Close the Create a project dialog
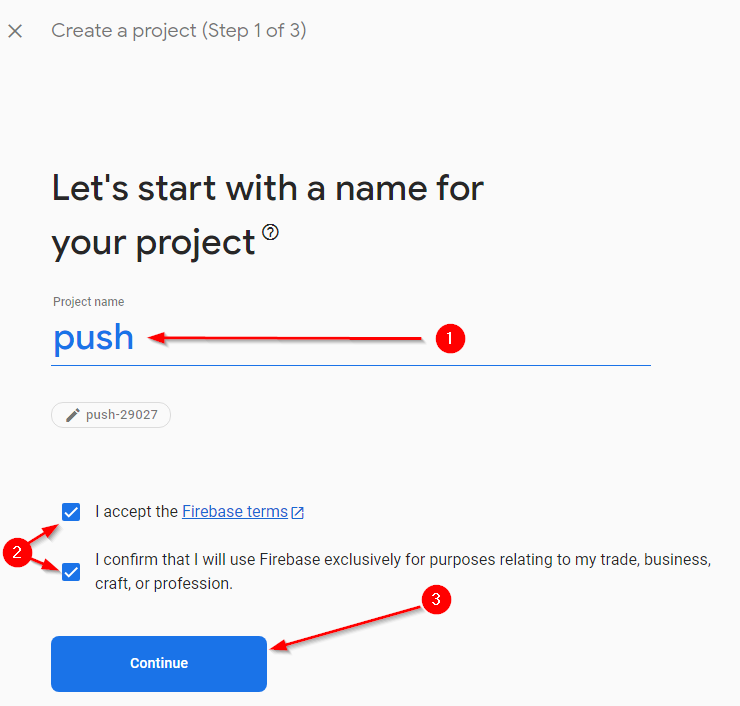Viewport: 740px width, 706px height. 15,31
